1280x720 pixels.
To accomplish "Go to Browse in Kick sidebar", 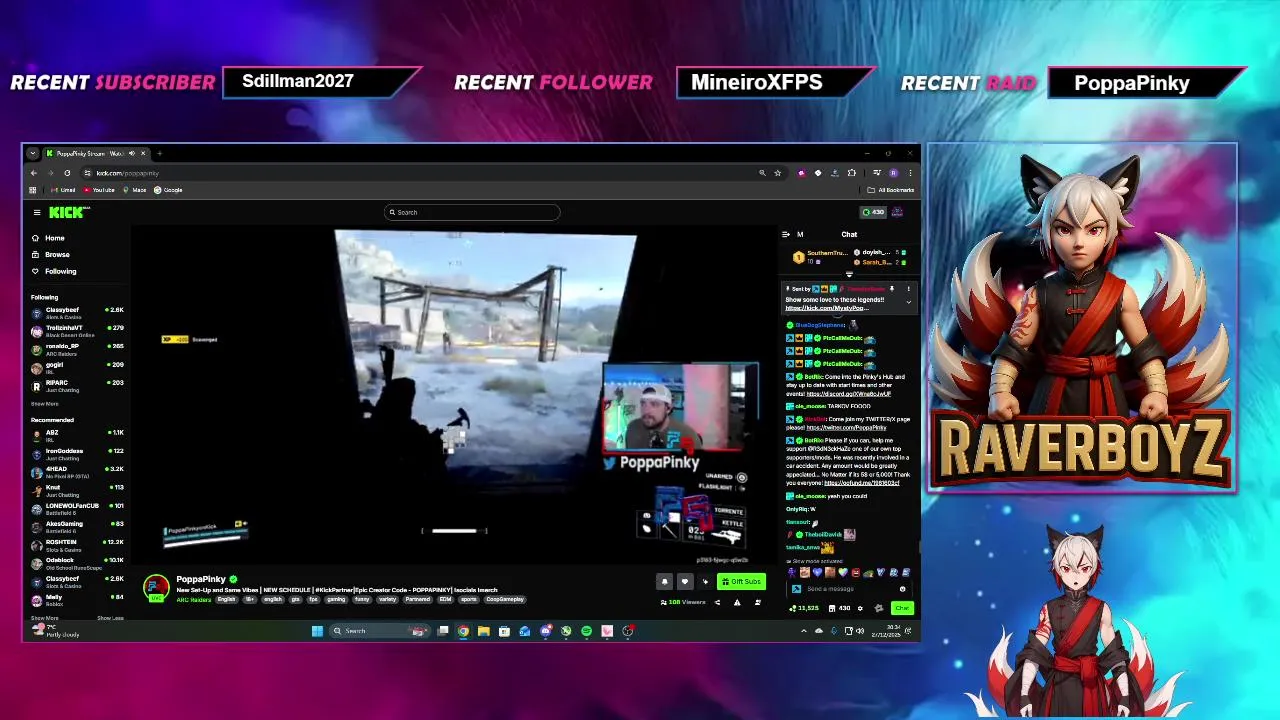I will click(x=50, y=254).
